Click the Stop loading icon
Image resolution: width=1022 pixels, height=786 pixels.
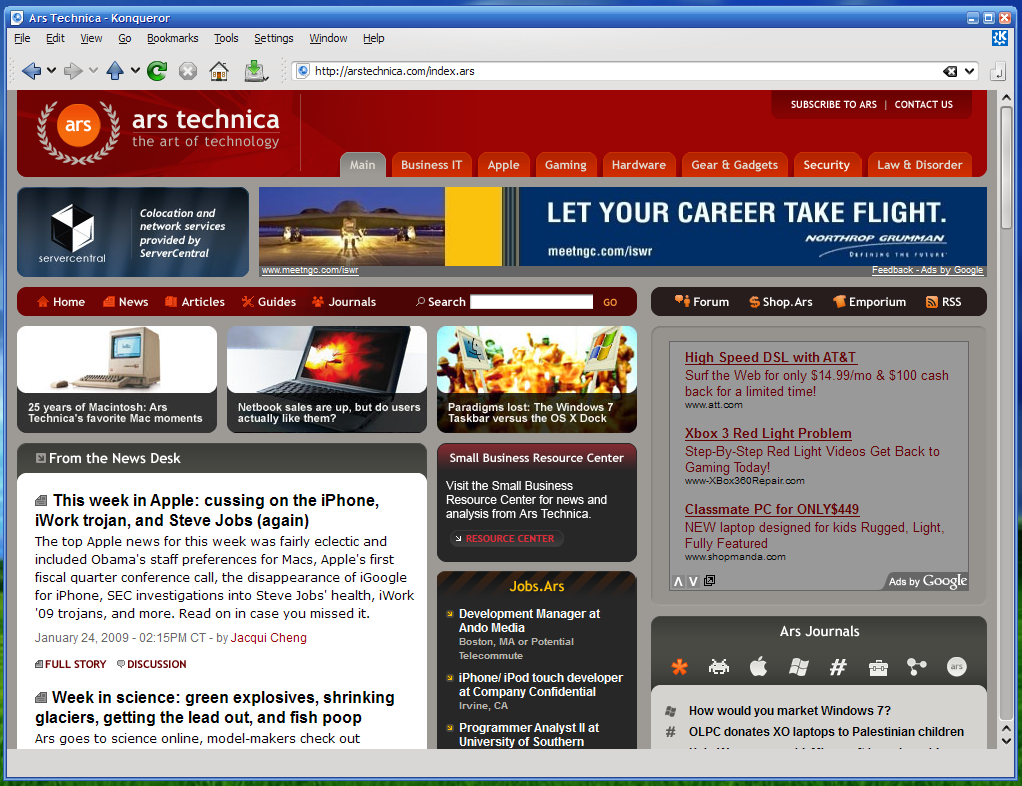pyautogui.click(x=188, y=70)
